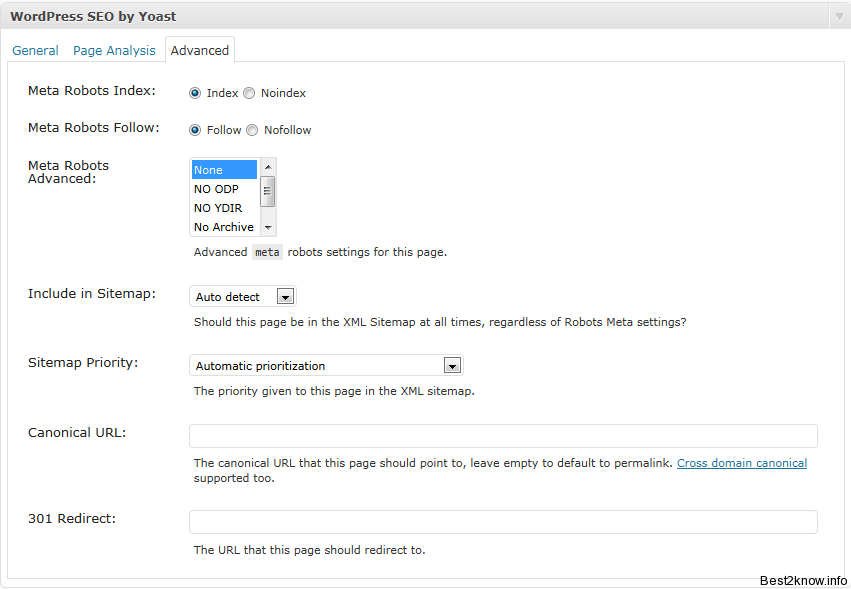The image size is (851, 589).
Task: Collapse the WordPress SEO panel arrow
Action: tap(840, 17)
